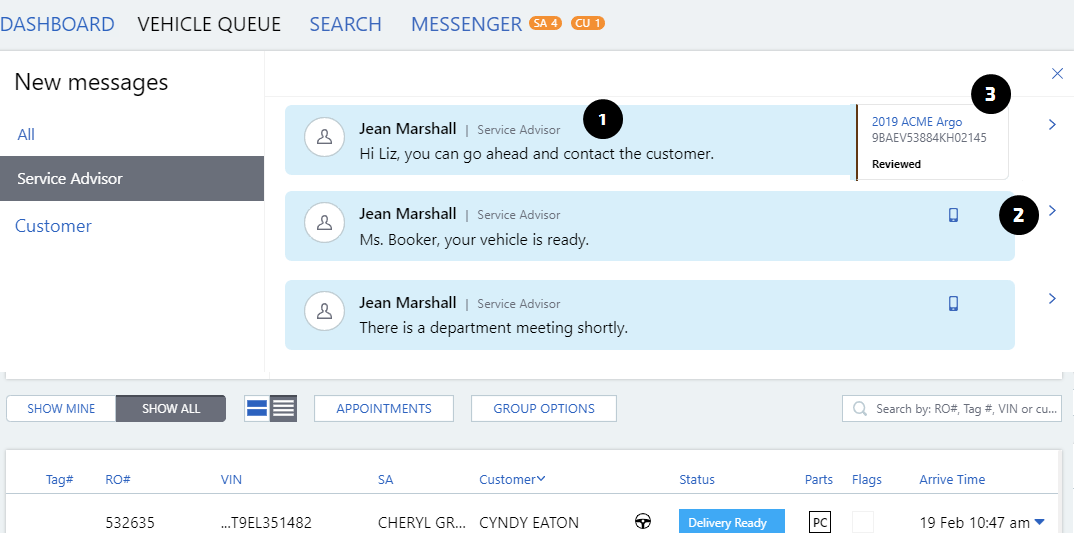
Task: Open the arrive time dropdown arrow in first row
Action: click(x=1040, y=522)
